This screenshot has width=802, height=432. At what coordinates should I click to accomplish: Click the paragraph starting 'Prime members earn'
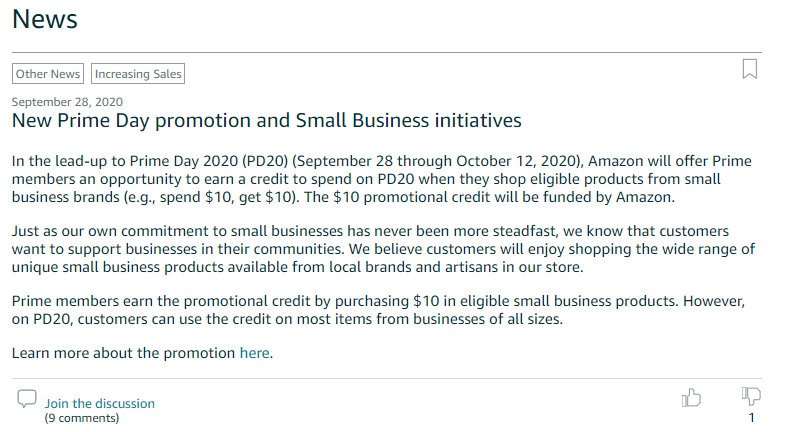[x=380, y=310]
